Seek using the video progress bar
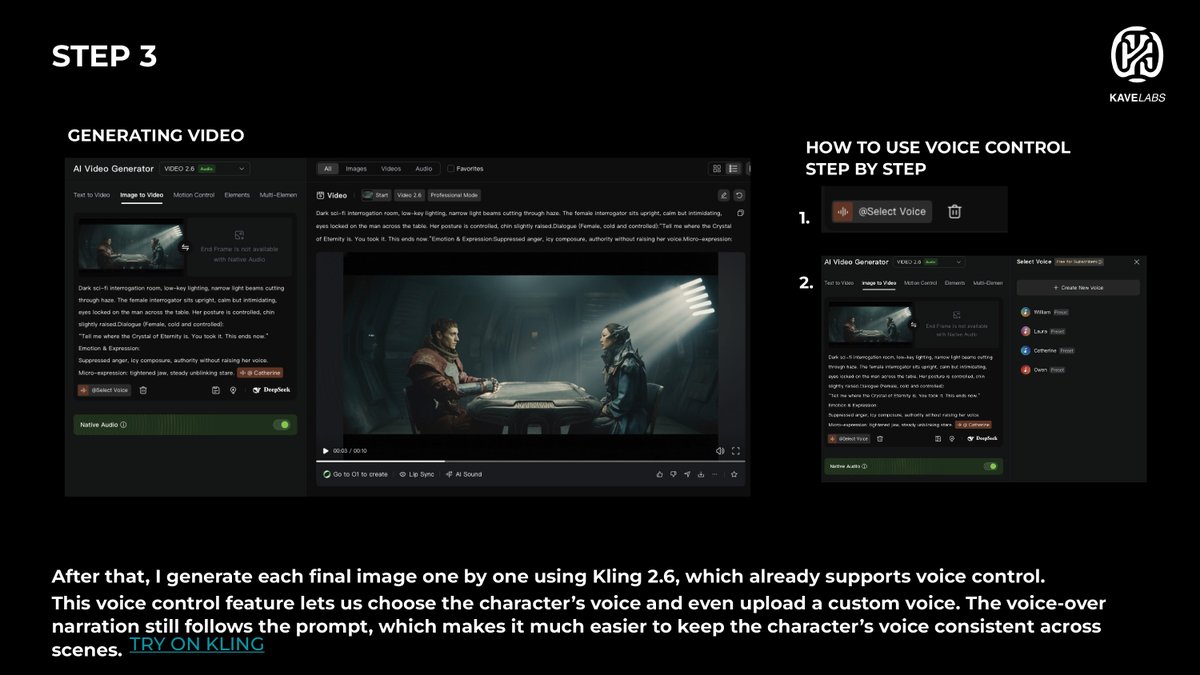1200x675 pixels. 531,461
